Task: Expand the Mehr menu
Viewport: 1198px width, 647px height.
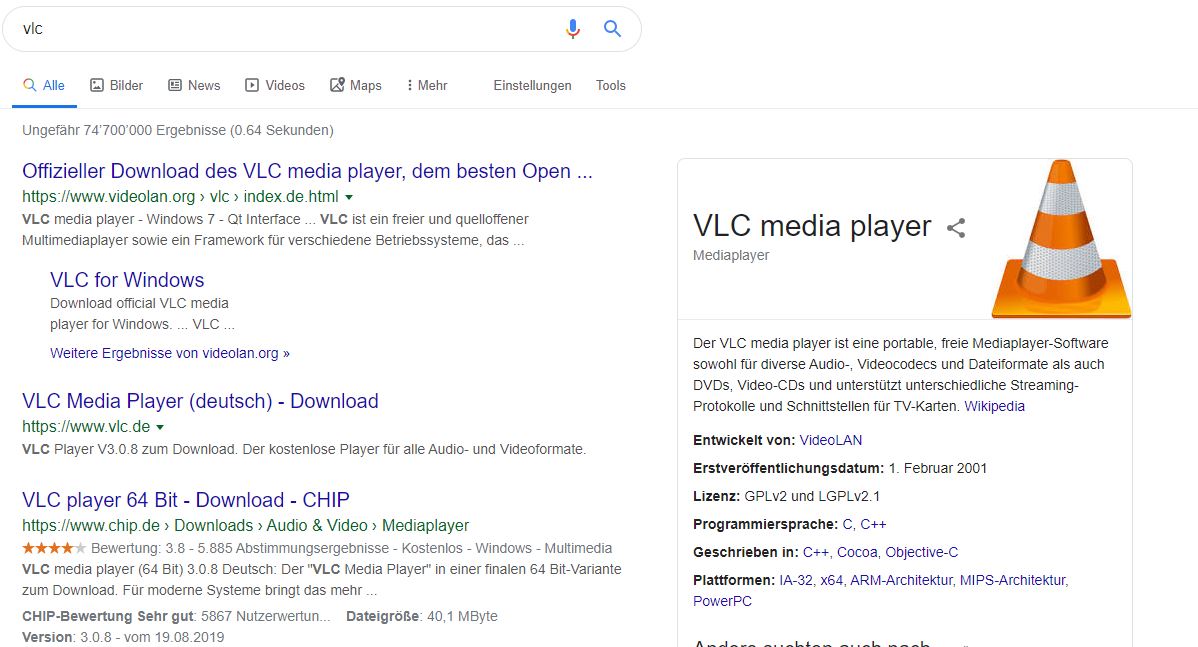Action: click(427, 86)
